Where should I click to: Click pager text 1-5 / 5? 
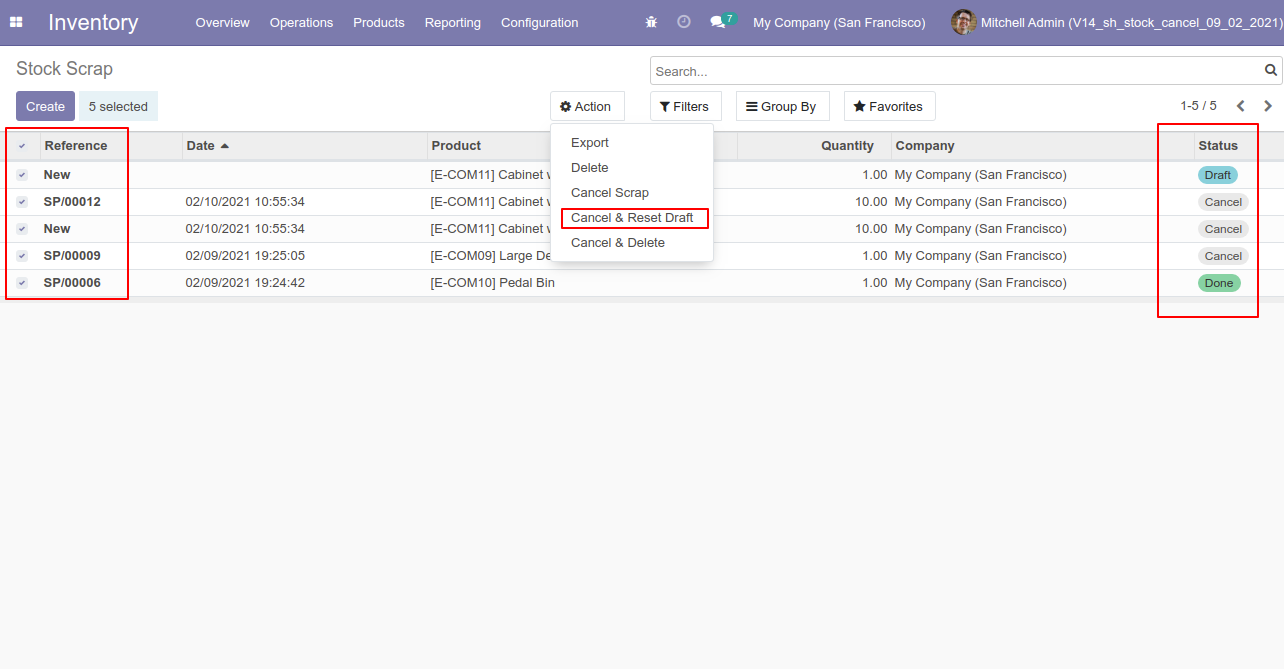click(x=1198, y=106)
